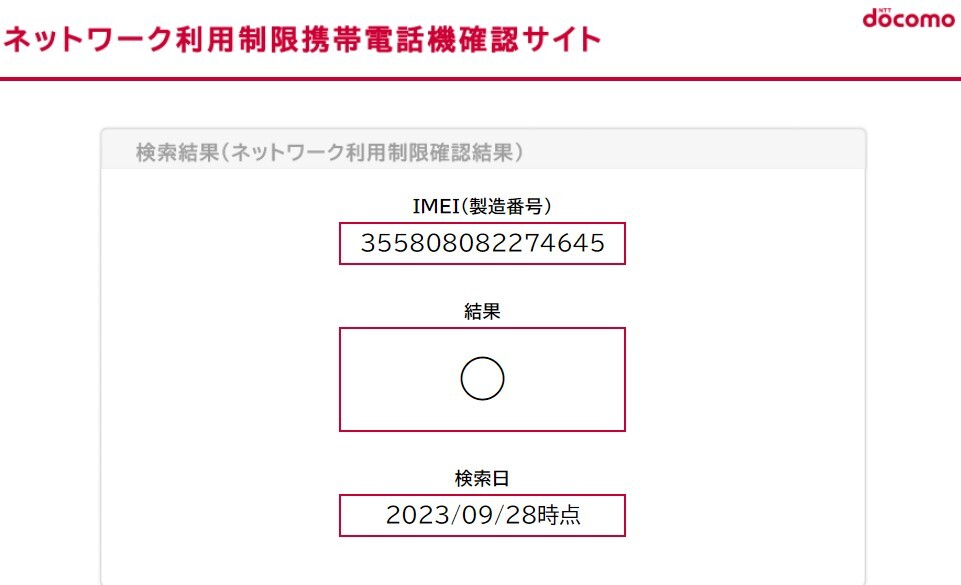Image resolution: width=961 pixels, height=585 pixels.
Task: Click the red divider line under the title
Action: (x=480, y=78)
